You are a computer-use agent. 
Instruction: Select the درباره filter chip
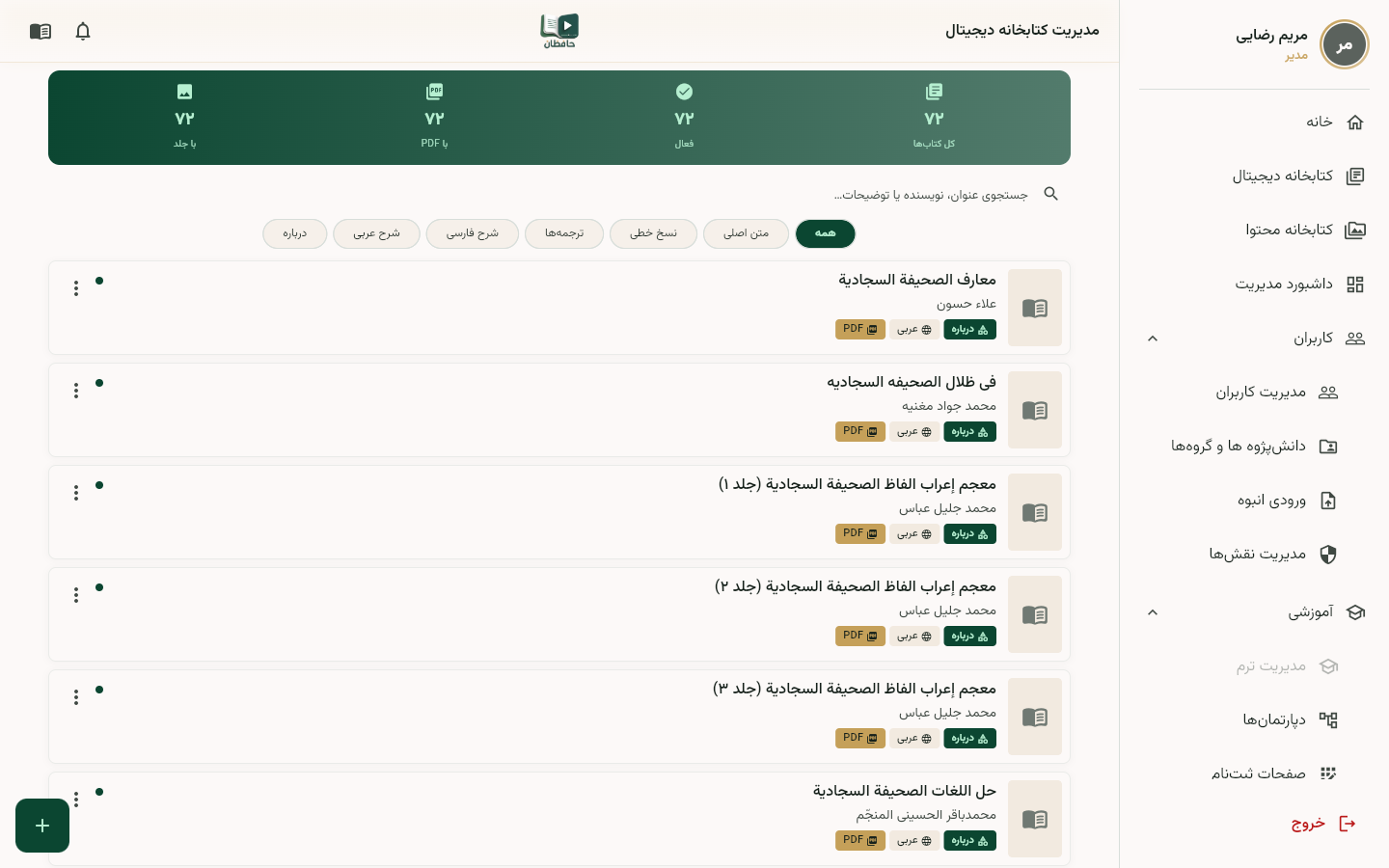click(x=295, y=233)
